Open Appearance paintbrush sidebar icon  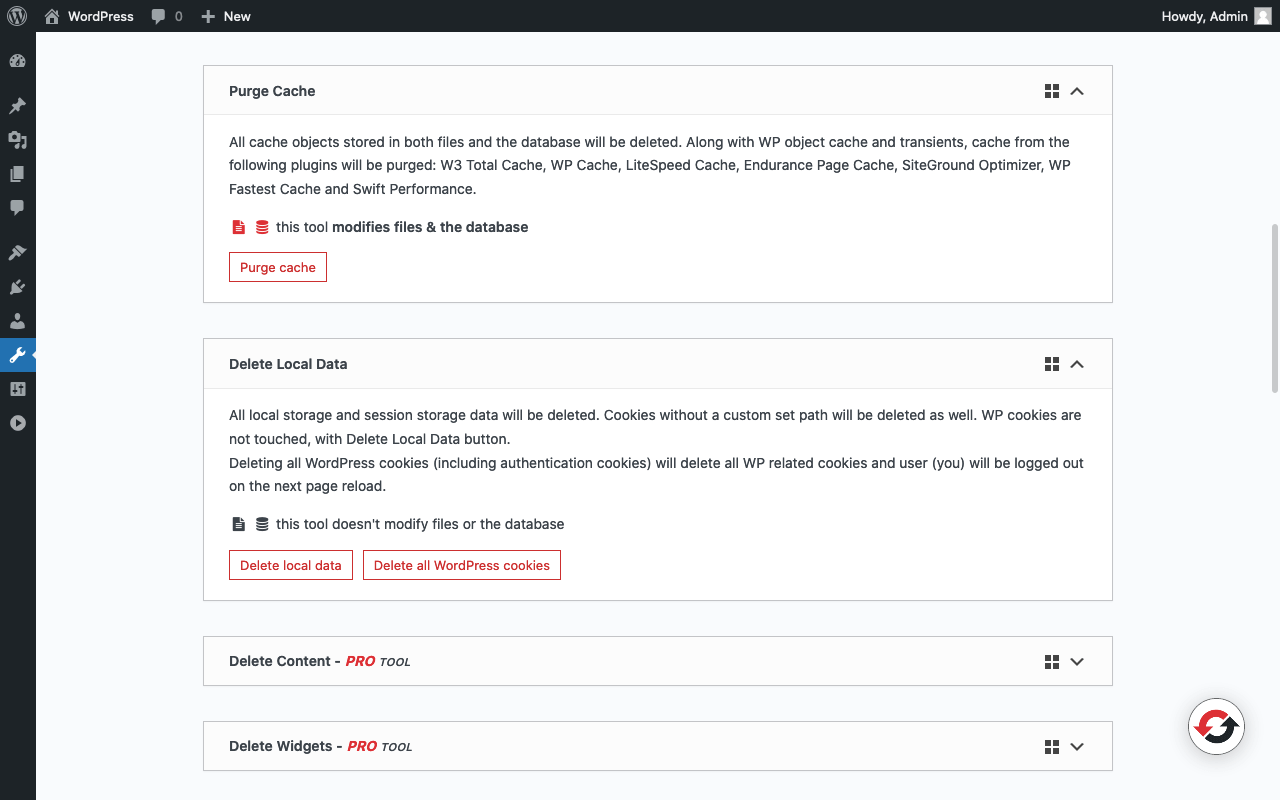coord(17,253)
